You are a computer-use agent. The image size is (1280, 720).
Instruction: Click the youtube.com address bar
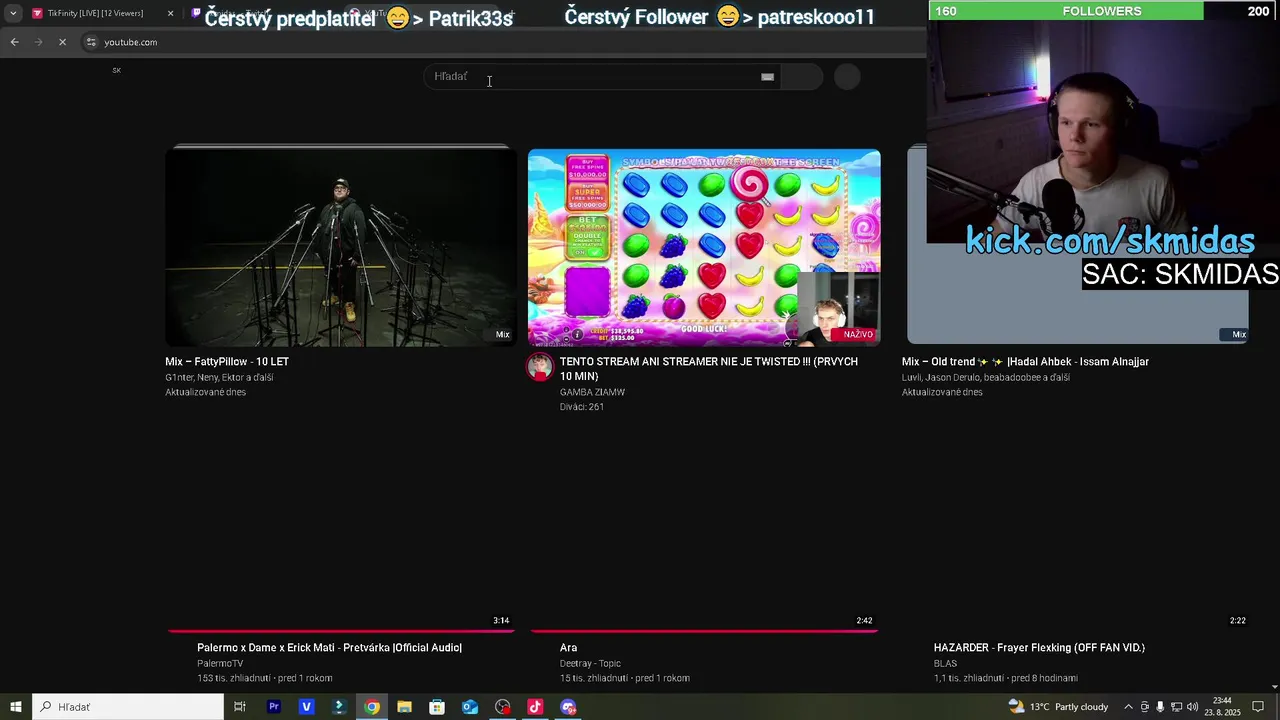pos(500,42)
